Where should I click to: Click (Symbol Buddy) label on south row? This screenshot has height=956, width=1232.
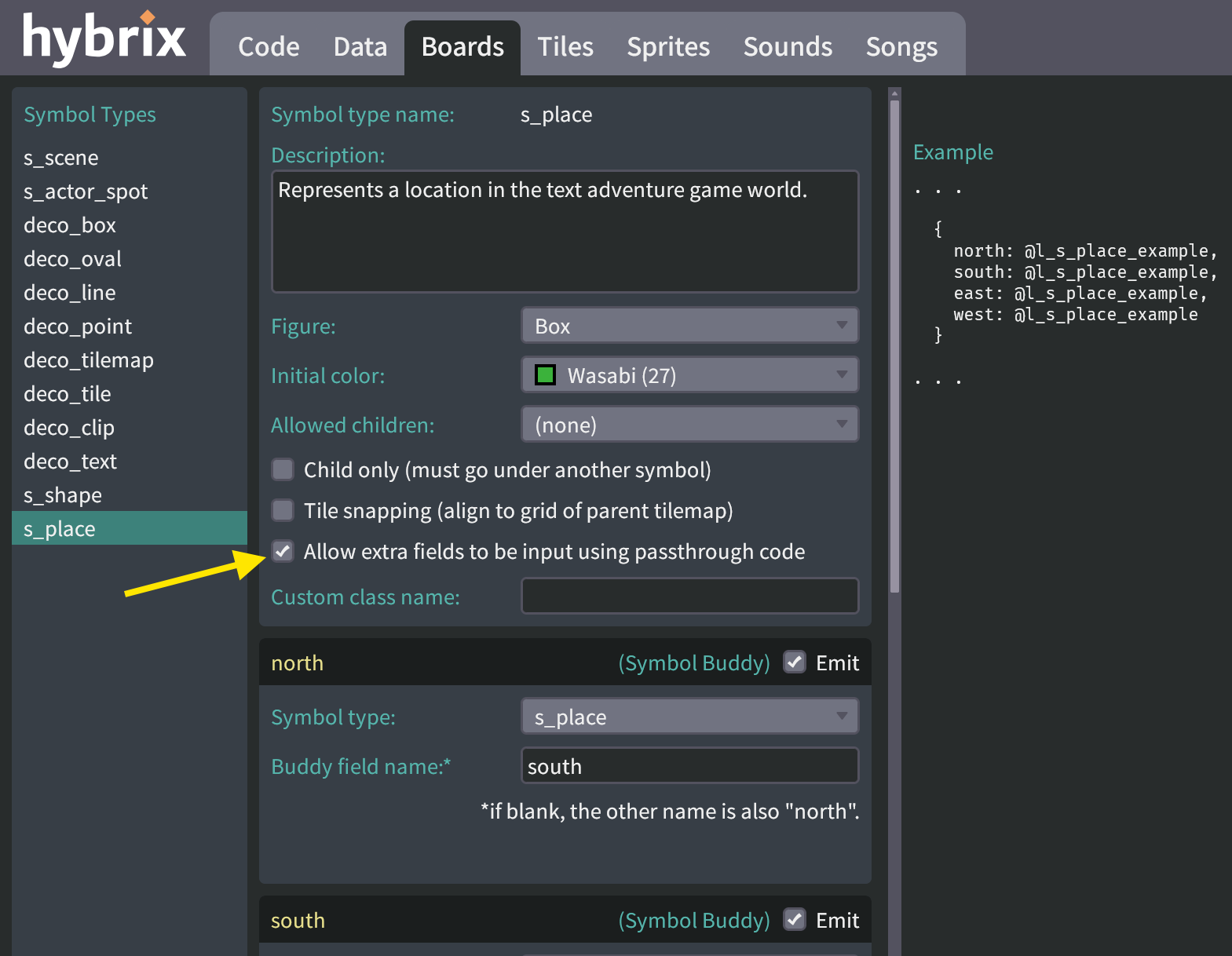(694, 921)
